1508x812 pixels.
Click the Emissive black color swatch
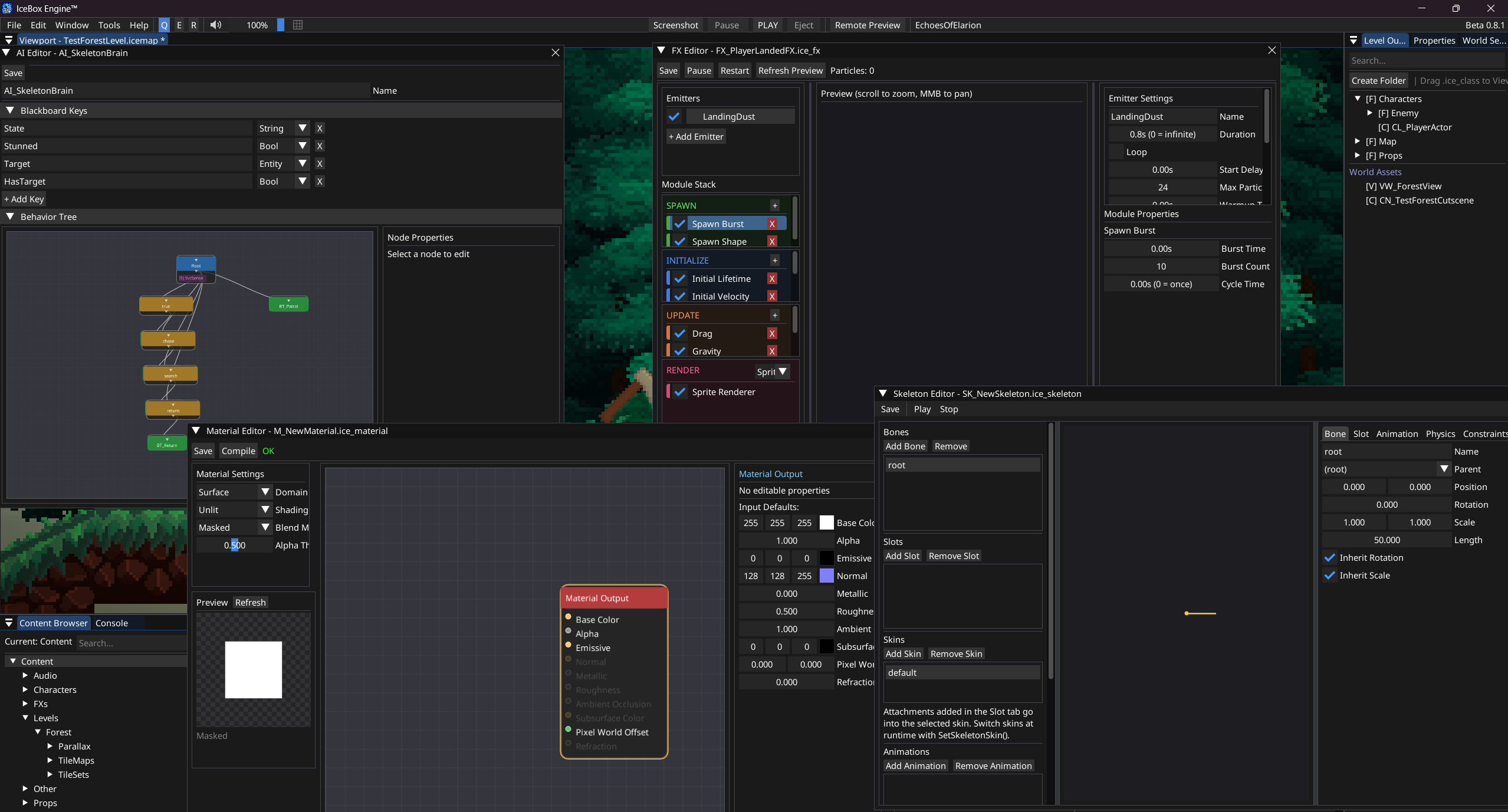[827, 558]
